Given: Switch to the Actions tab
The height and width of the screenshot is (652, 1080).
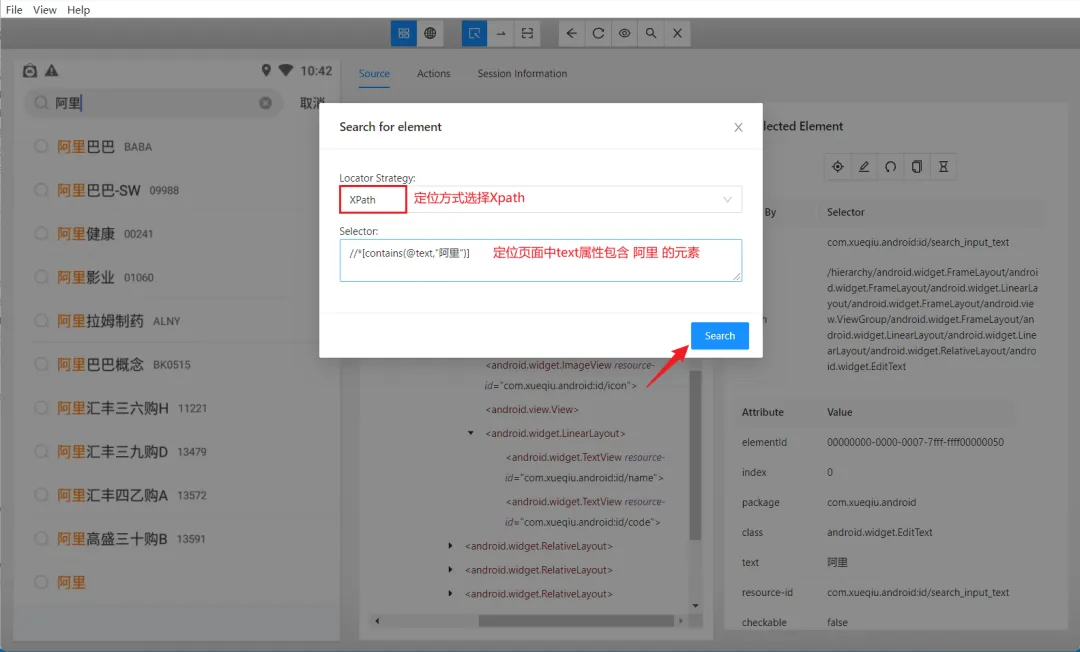Looking at the screenshot, I should click(433, 74).
